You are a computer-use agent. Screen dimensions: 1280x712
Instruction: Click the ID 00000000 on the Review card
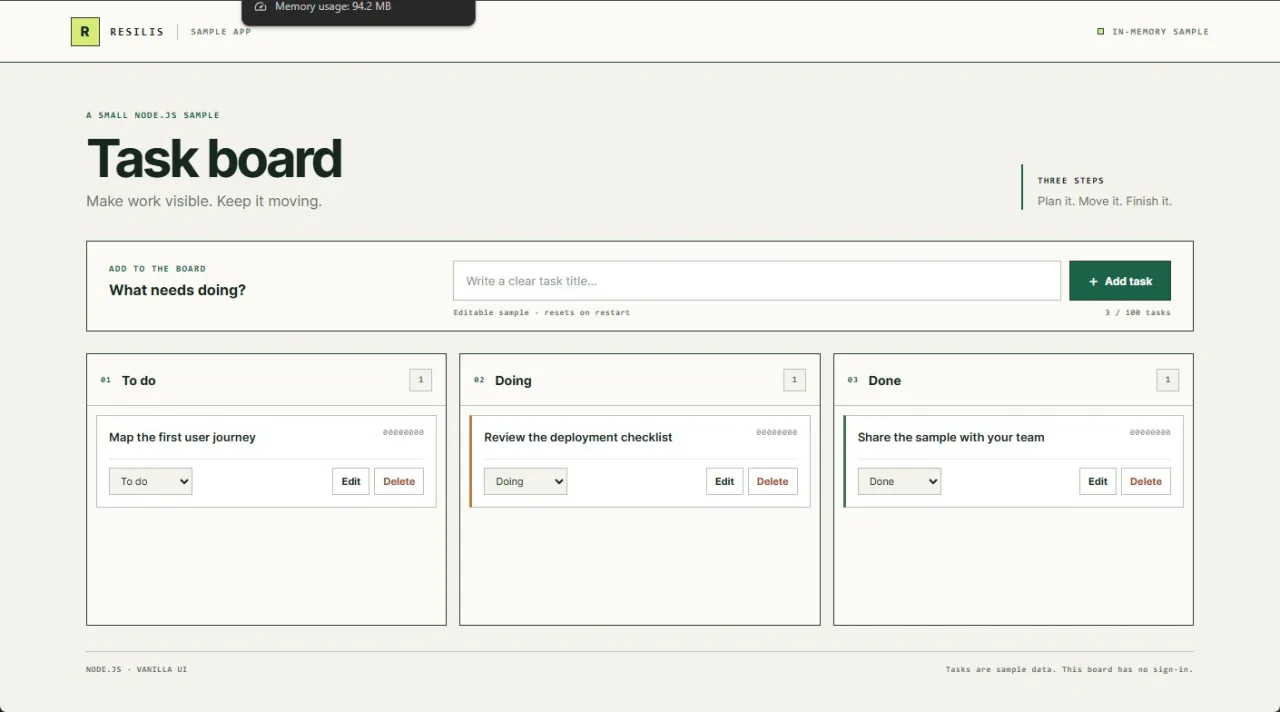click(777, 432)
